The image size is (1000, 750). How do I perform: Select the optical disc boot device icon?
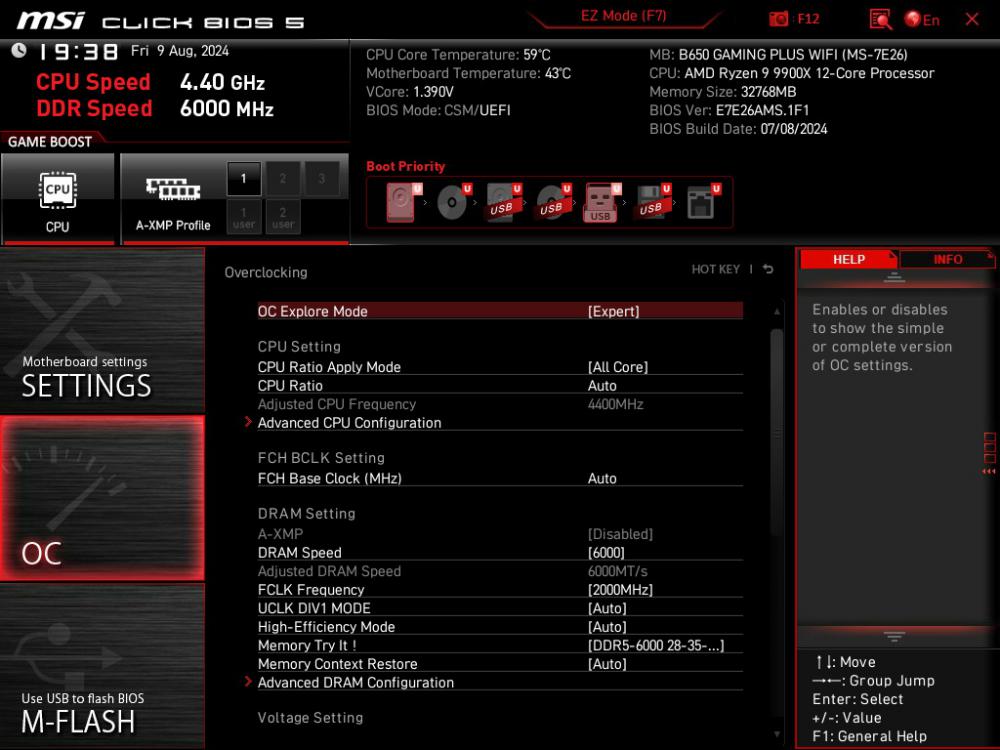(x=453, y=202)
